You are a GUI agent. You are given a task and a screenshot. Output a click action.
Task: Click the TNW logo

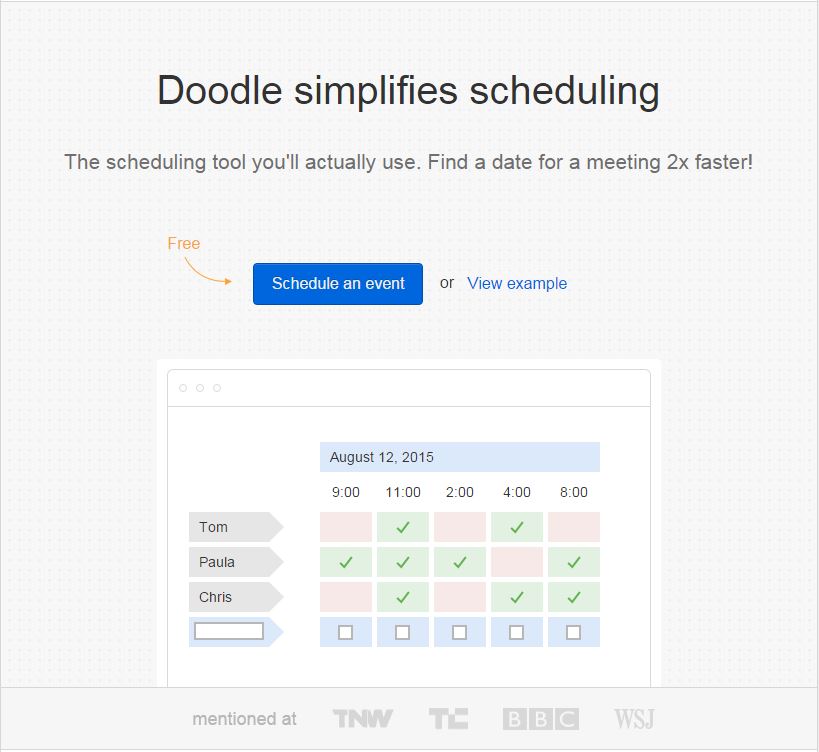pos(362,718)
